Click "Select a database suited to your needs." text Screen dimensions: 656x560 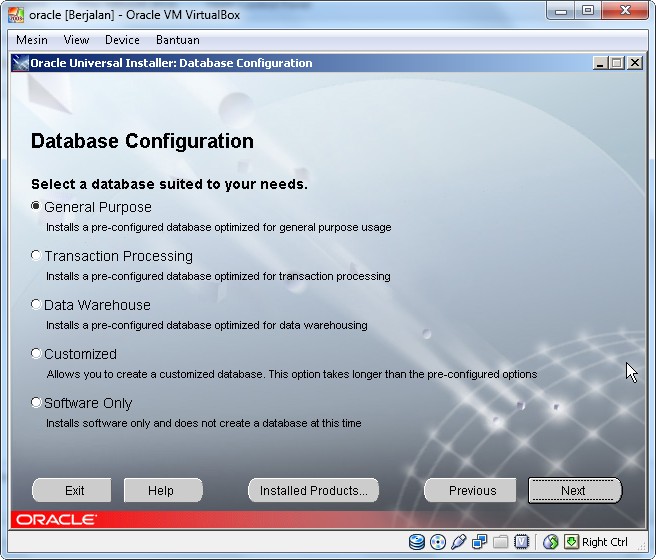click(x=169, y=184)
